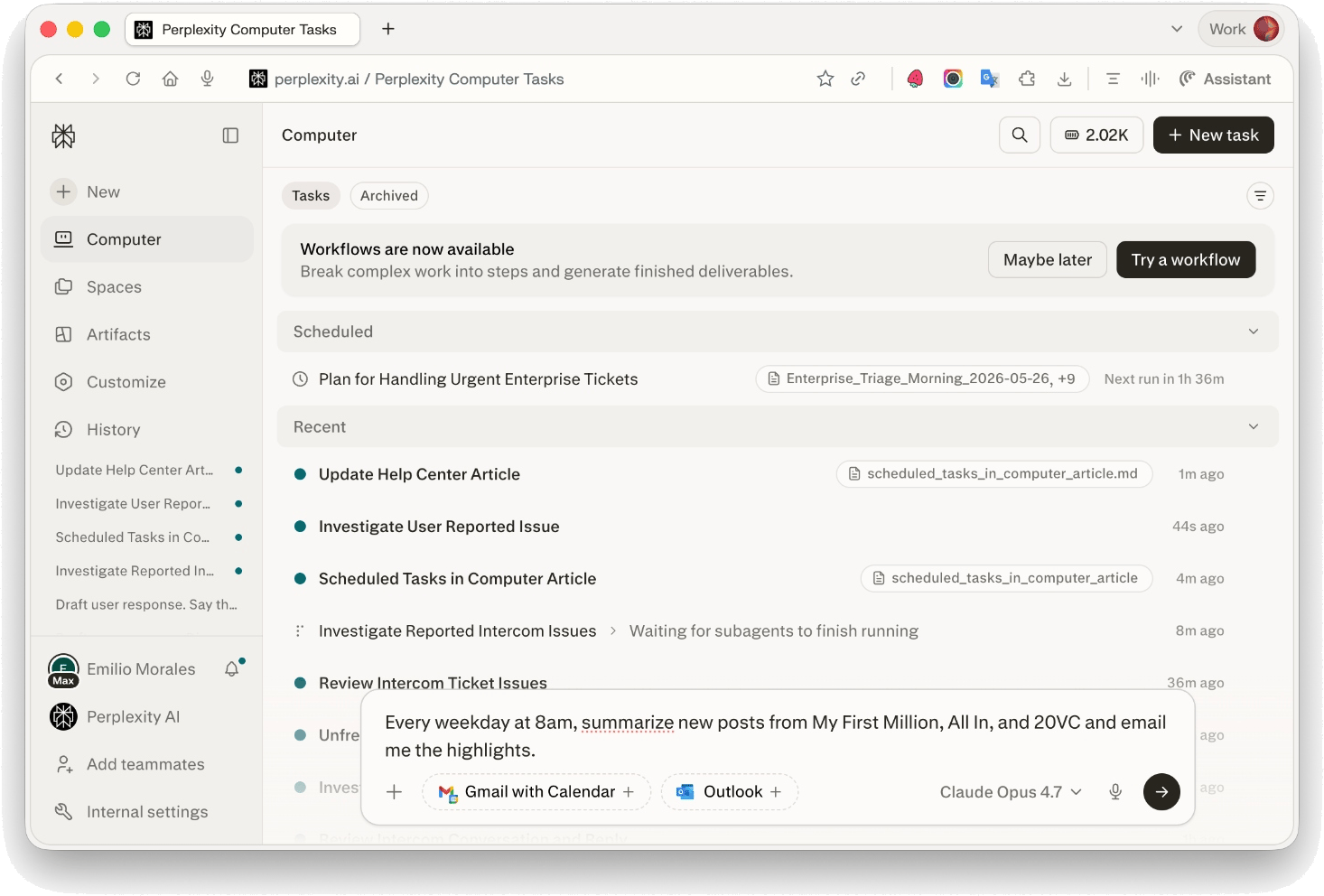This screenshot has width=1324, height=896.
Task: Open Plan for Handling Urgent Enterprise Tickets
Action: pos(478,379)
